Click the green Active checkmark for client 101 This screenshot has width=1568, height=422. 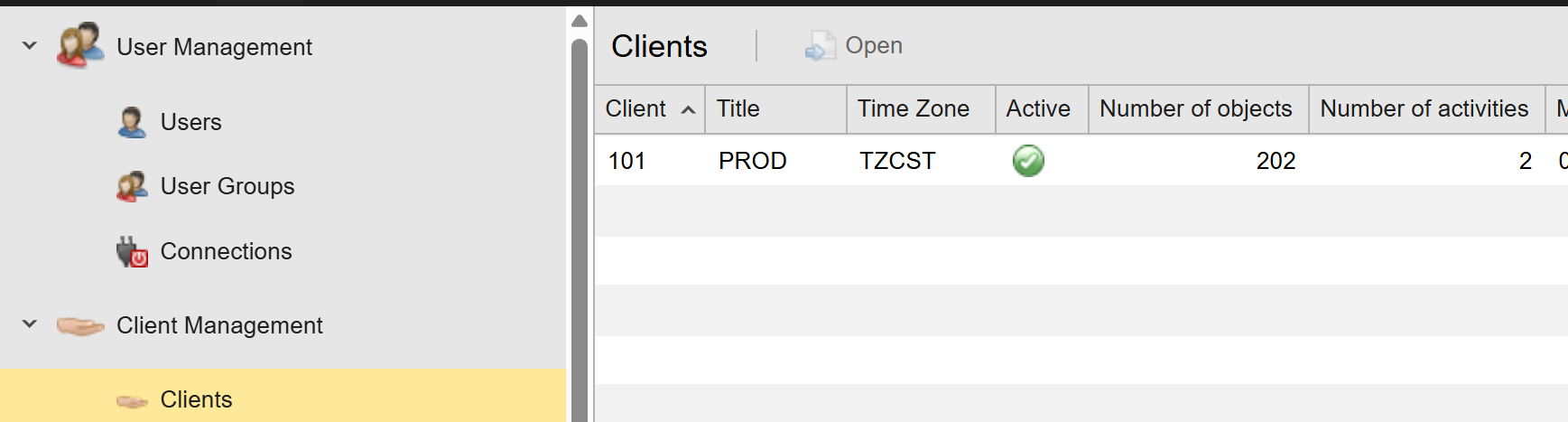pyautogui.click(x=1028, y=161)
